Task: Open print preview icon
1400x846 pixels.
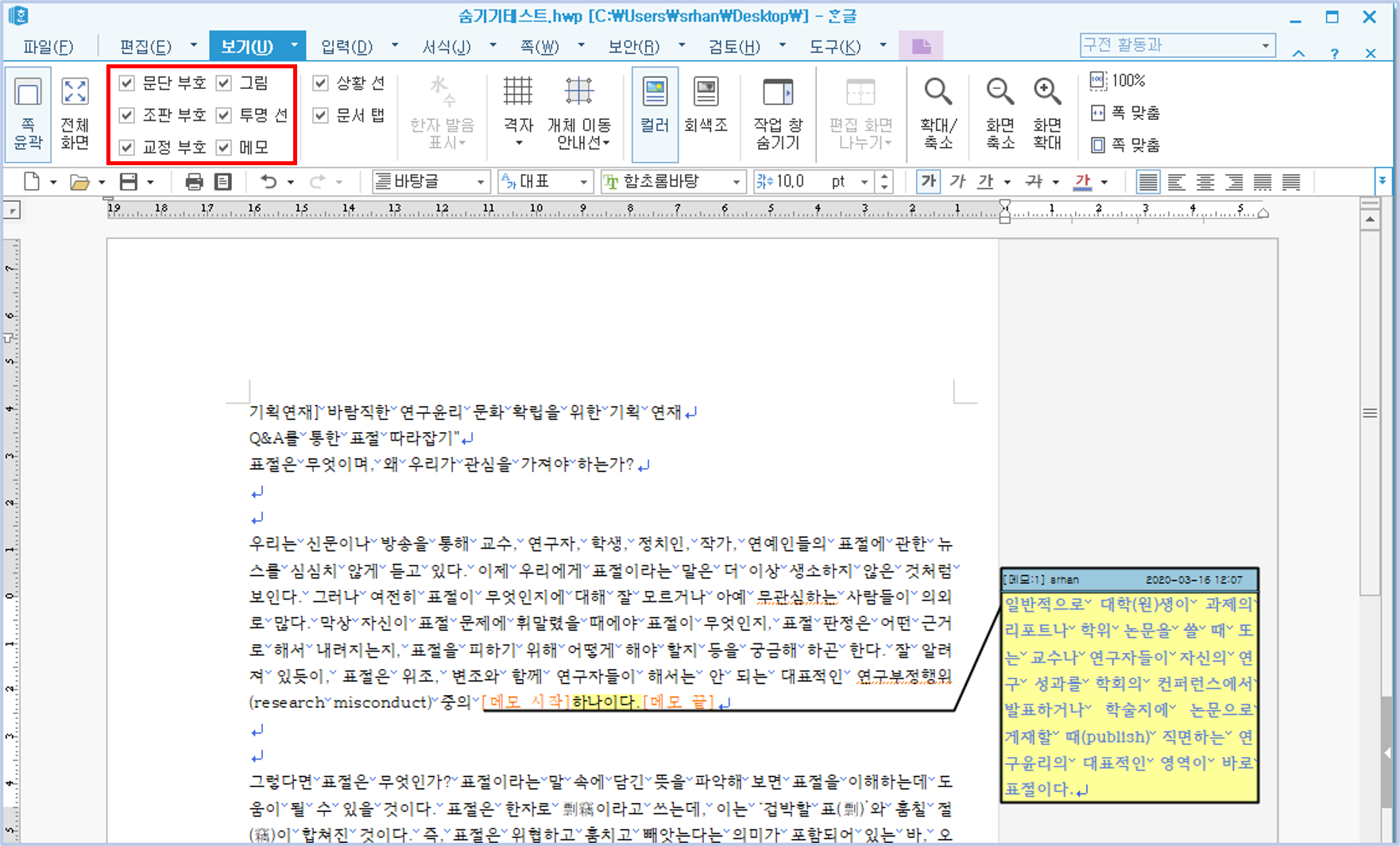Action: (223, 182)
